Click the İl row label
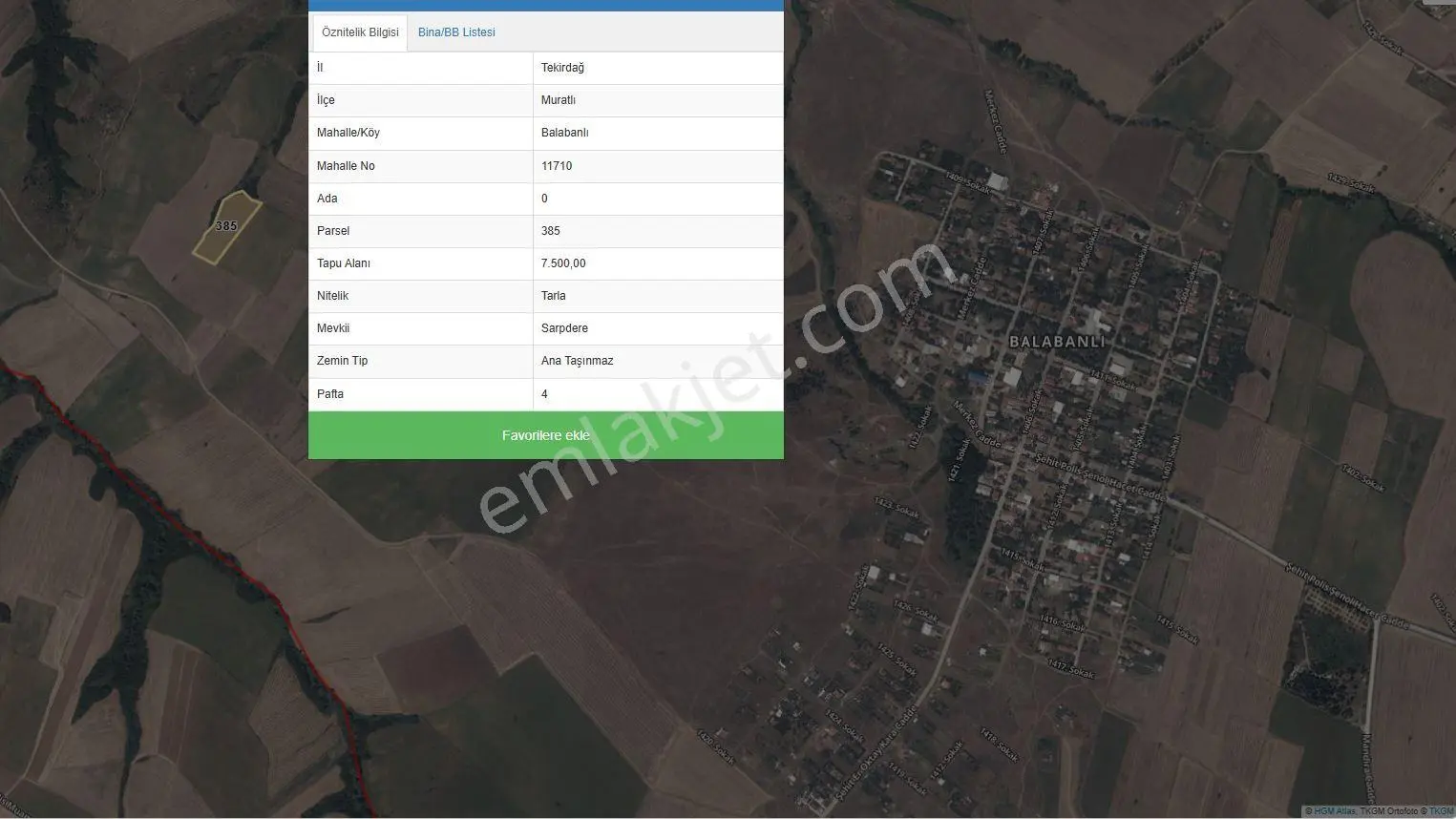This screenshot has height=819, width=1456. [x=320, y=68]
